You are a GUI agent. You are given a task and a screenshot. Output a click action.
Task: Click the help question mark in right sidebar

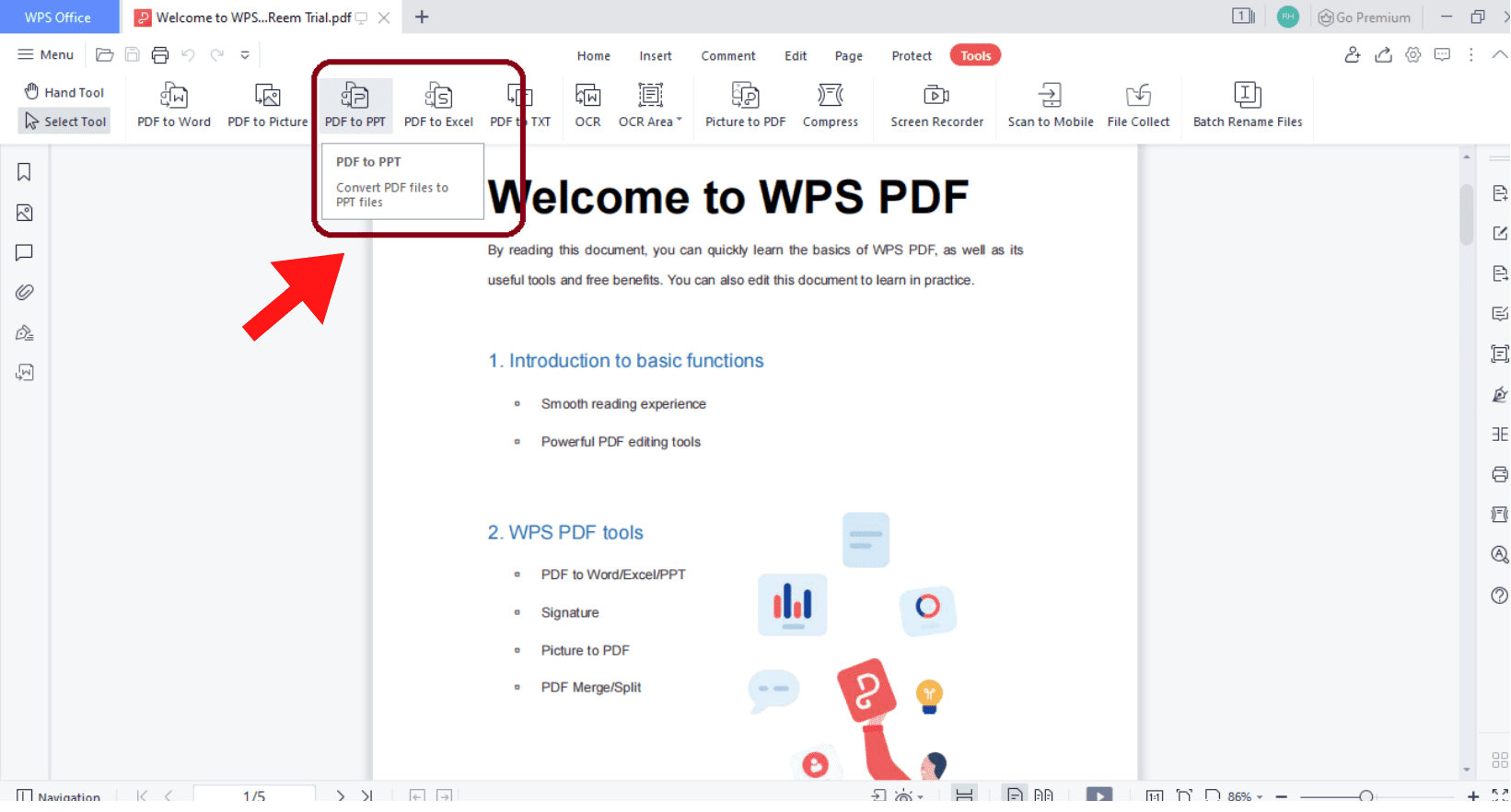(x=1499, y=596)
